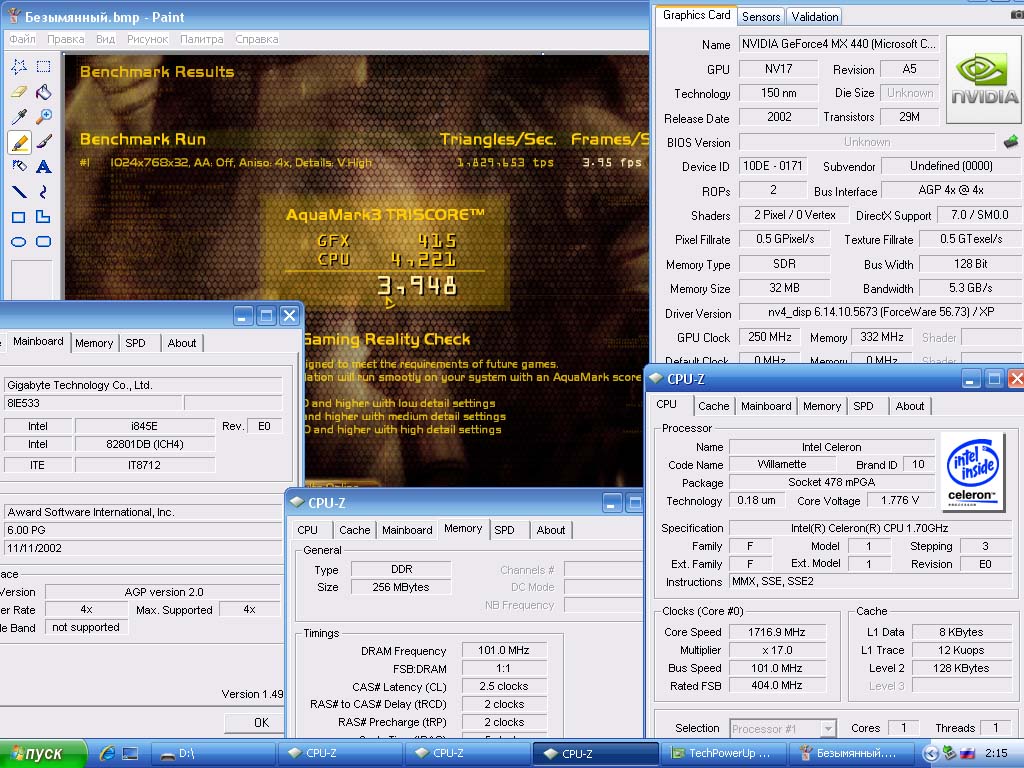Click the Core Speed value 1716.9 MHz
1024x768 pixels.
pyautogui.click(x=776, y=632)
